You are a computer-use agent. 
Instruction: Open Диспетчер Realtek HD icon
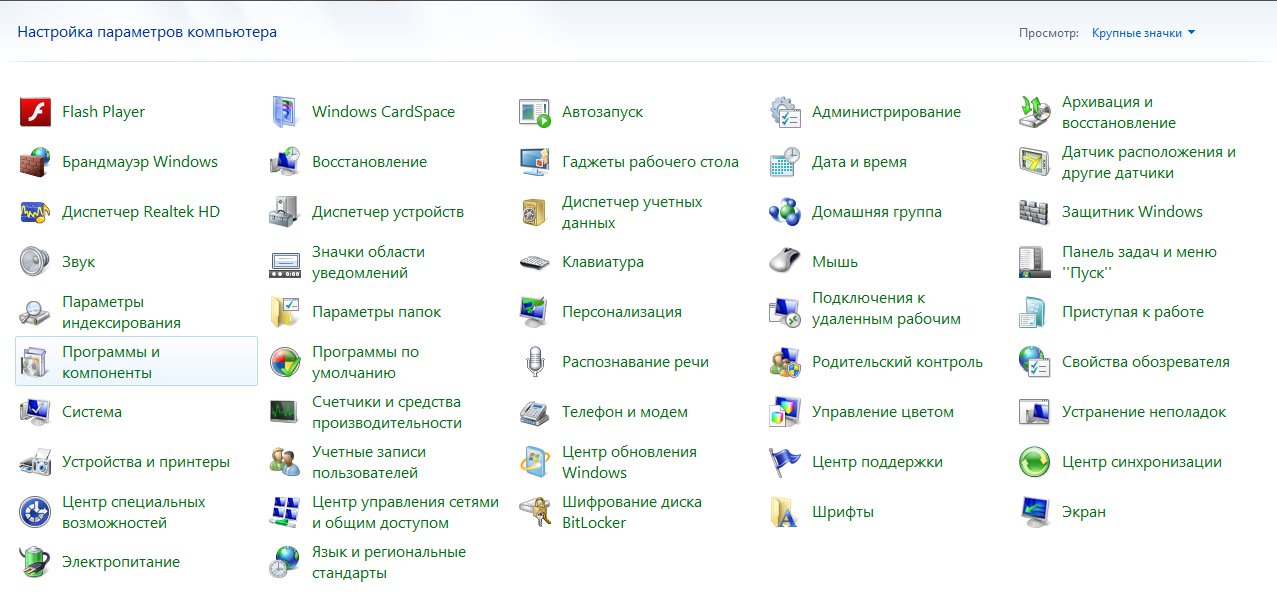(35, 212)
